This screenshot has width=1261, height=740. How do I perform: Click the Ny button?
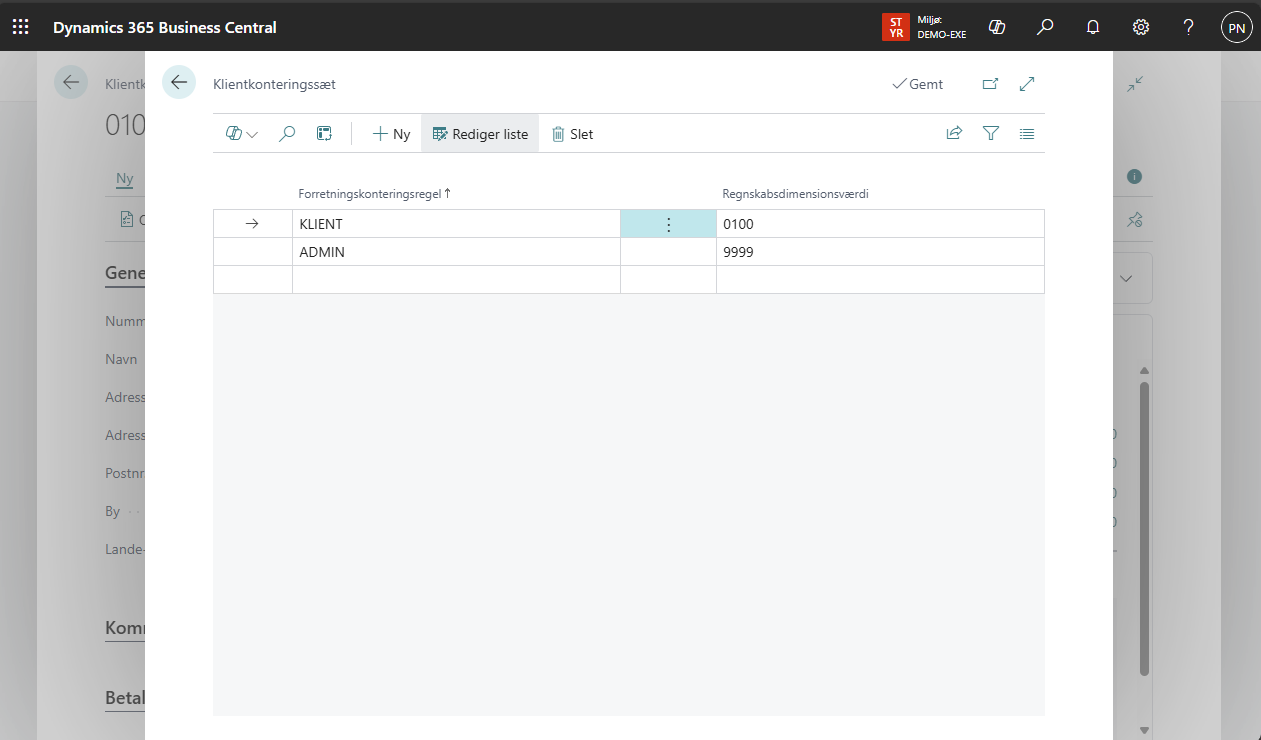point(391,133)
